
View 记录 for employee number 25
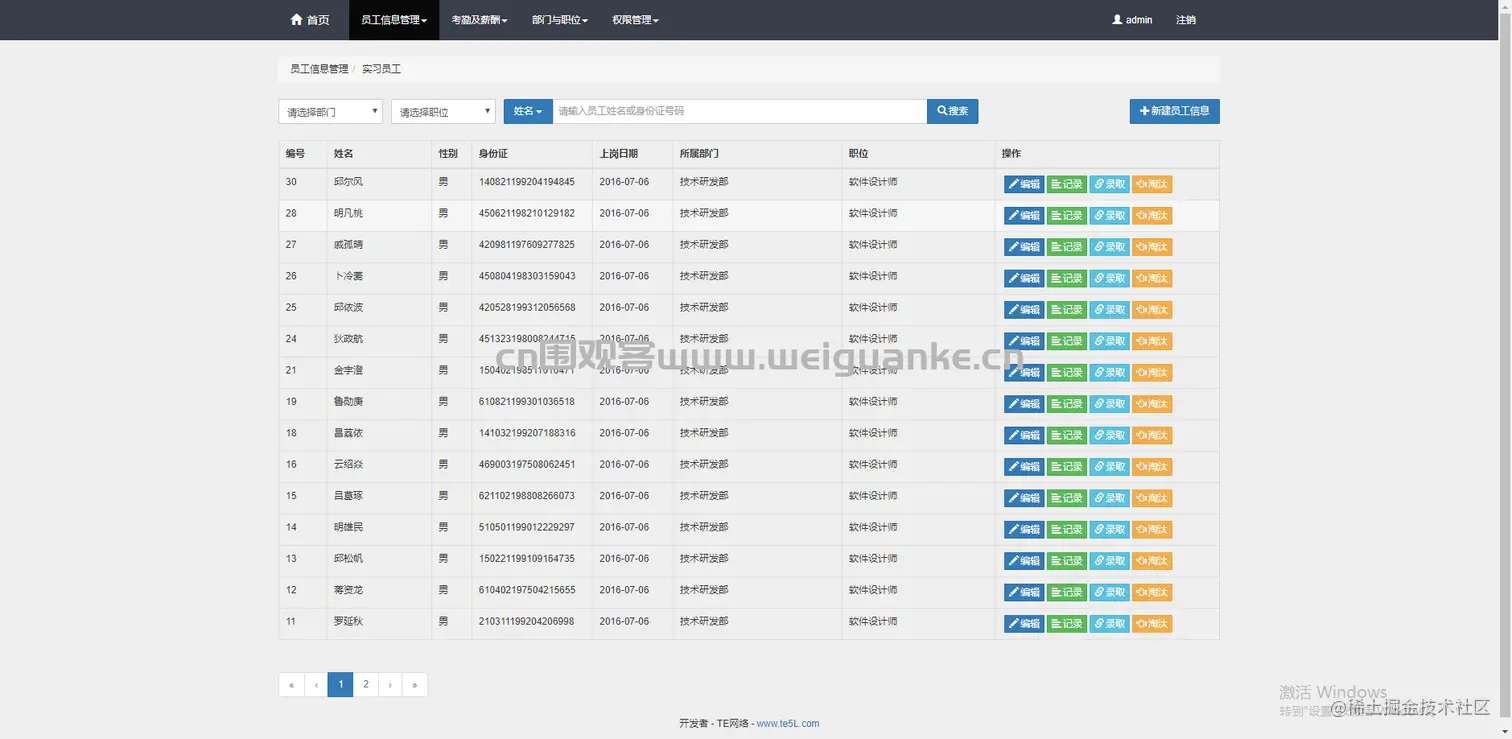[x=1067, y=310]
